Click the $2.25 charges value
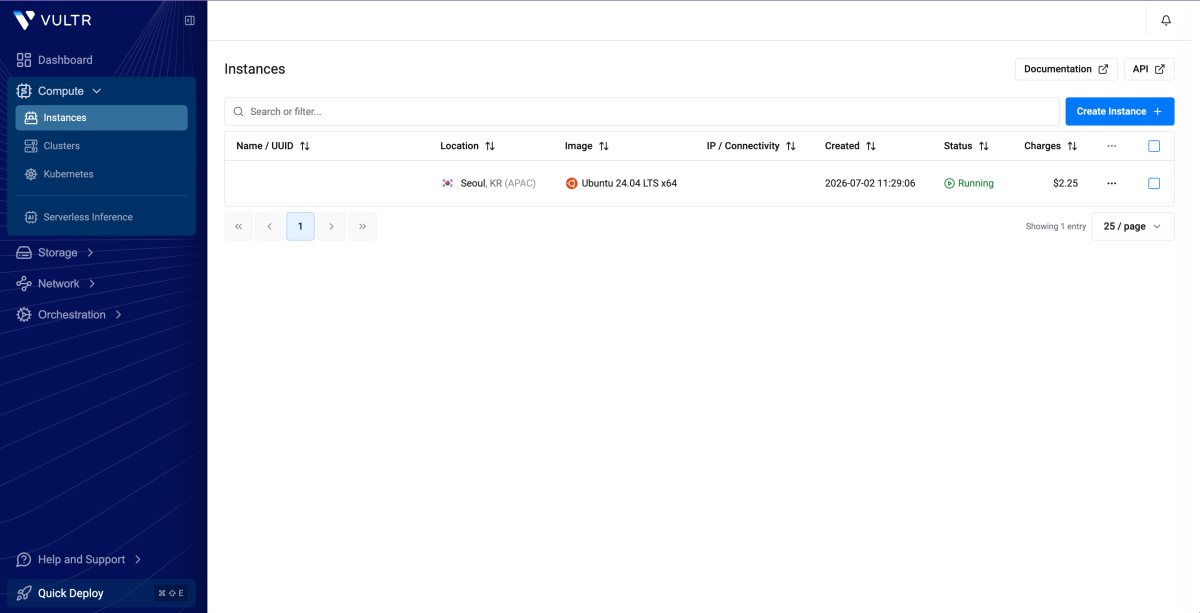 point(1065,184)
